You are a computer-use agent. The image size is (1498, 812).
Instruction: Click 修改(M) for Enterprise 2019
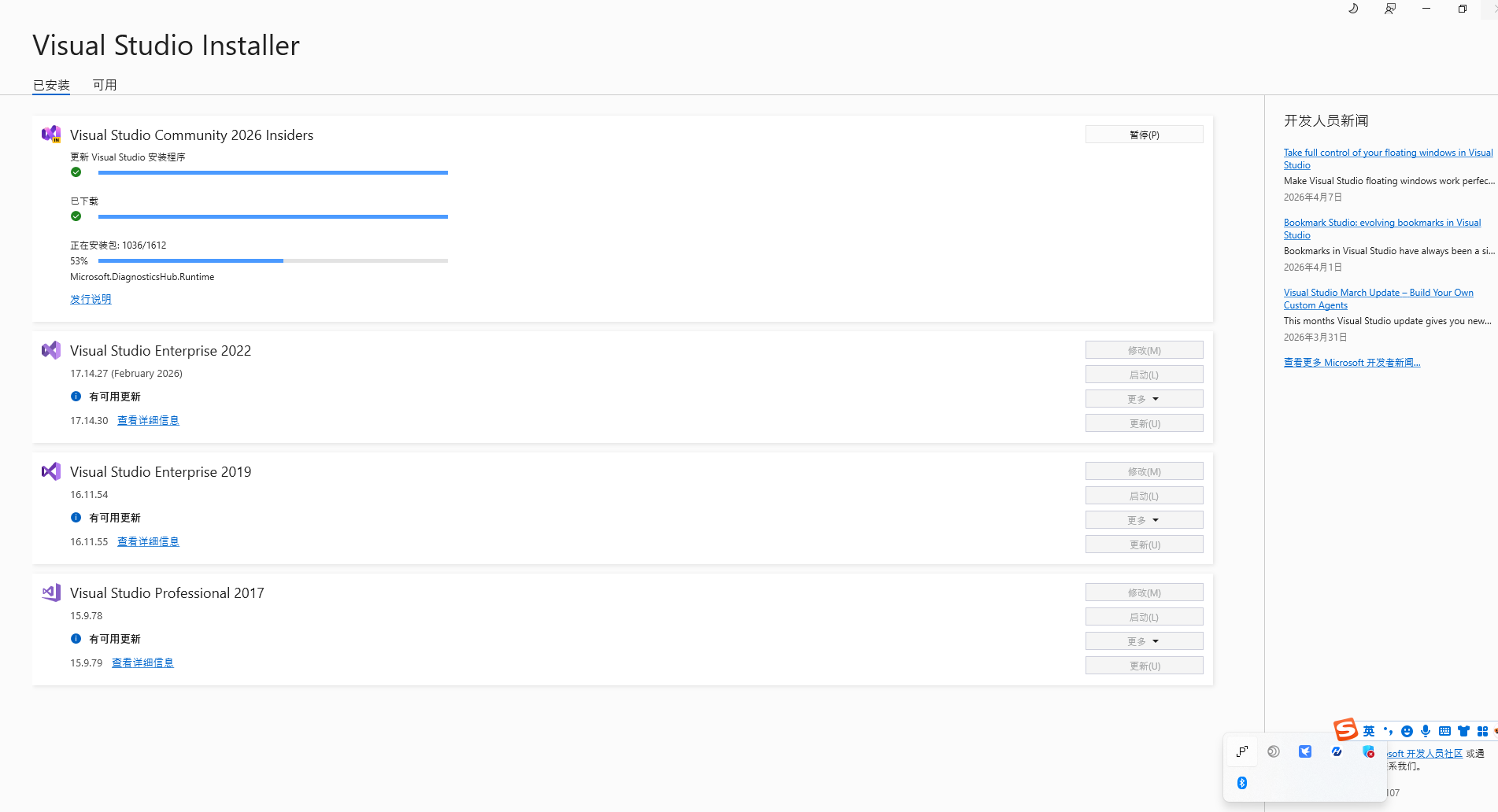1144,471
